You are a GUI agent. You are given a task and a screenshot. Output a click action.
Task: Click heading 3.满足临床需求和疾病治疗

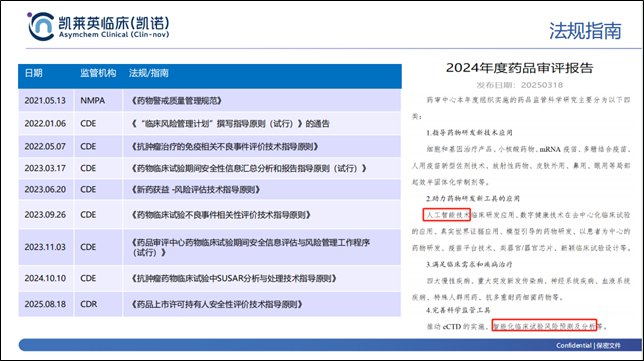pos(469,264)
